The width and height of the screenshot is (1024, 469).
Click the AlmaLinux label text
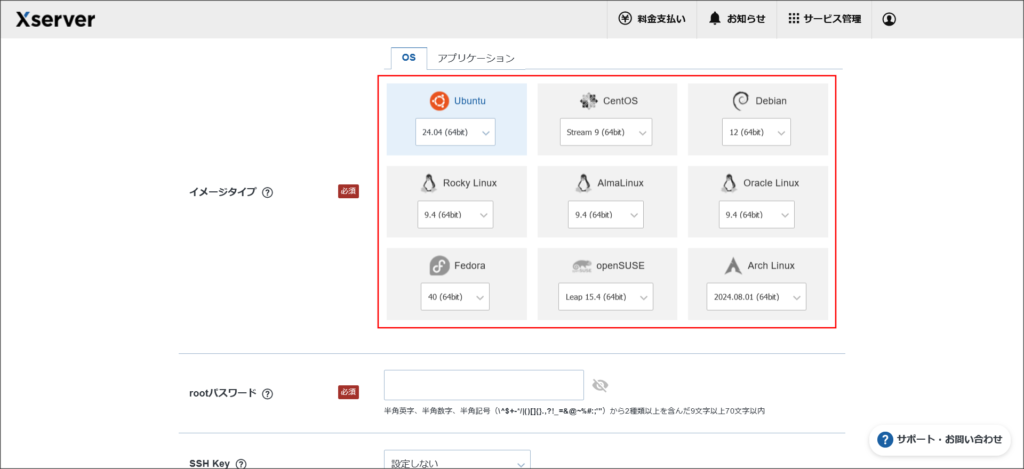620,184
